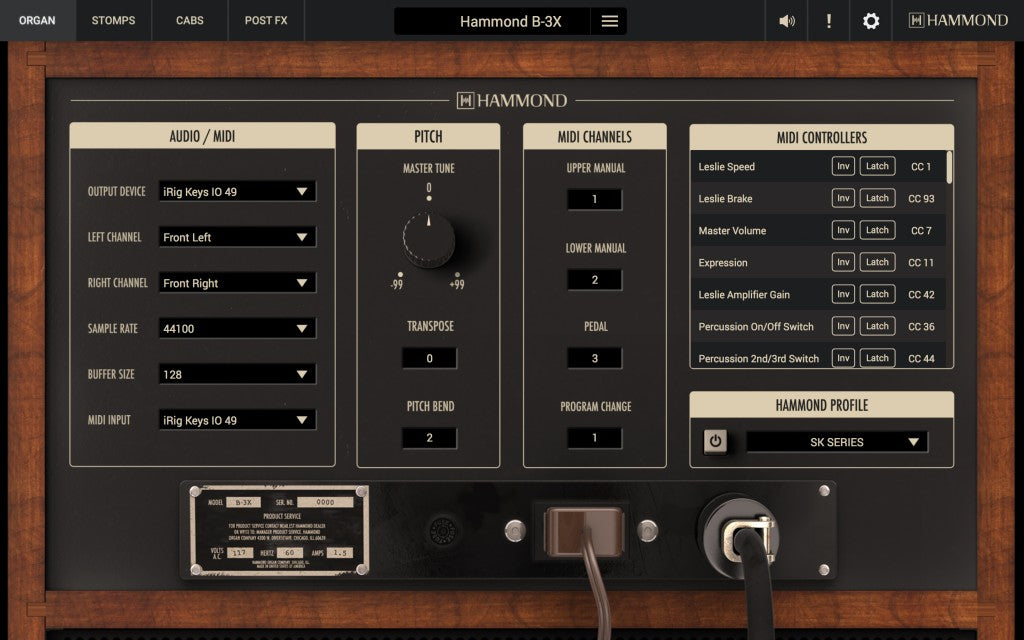
Task: Click CC 7 for Master Volume
Action: tap(921, 231)
